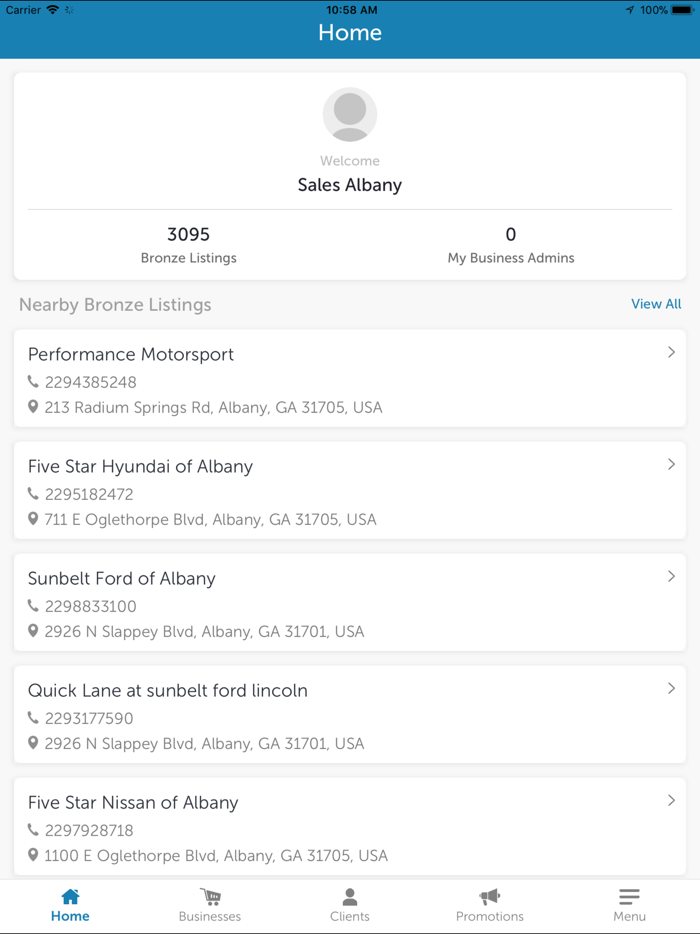
Task: Expand Five Star Hyundai listing chevron
Action: coord(671,464)
